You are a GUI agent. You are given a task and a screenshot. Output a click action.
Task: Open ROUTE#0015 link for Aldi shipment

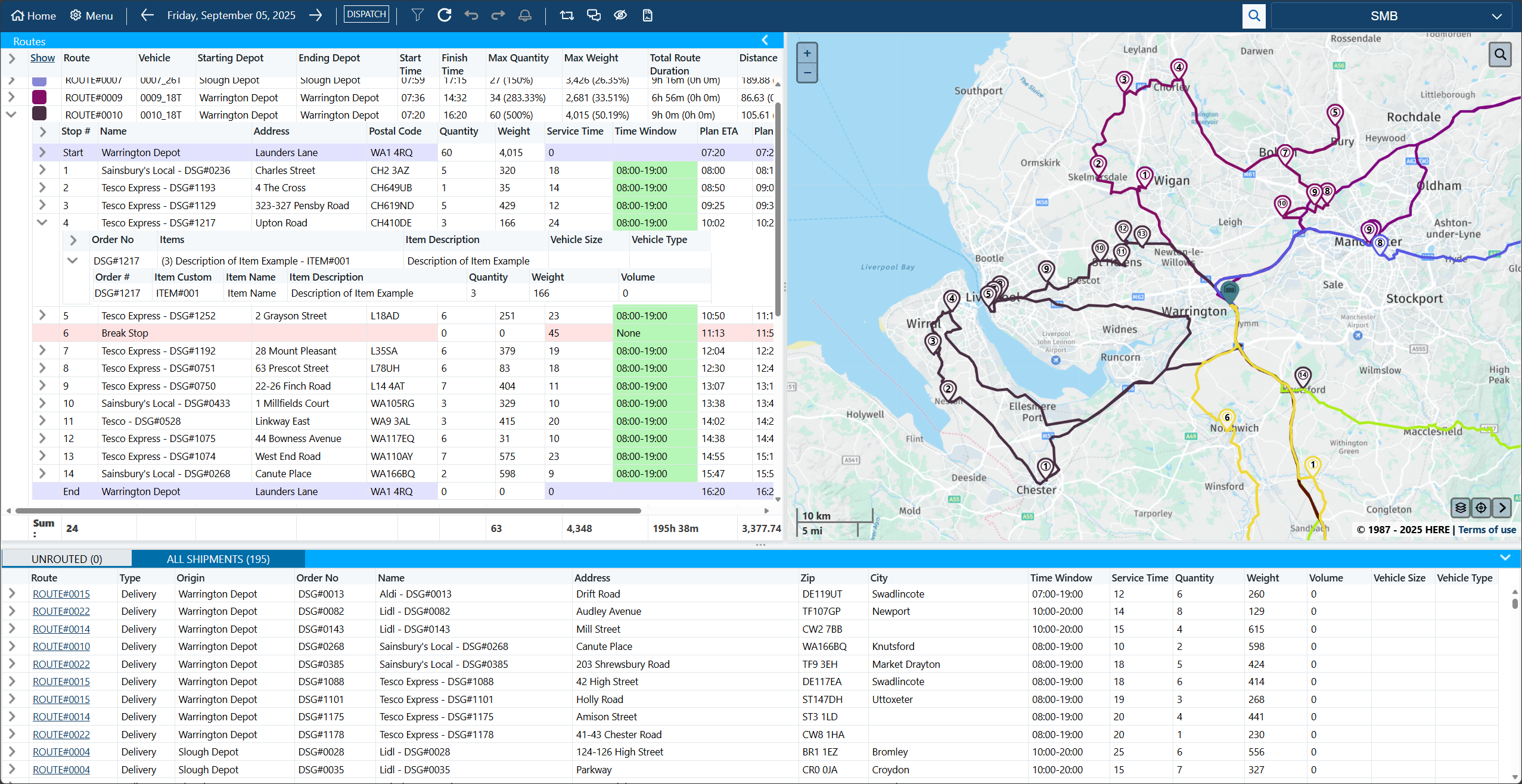(x=61, y=594)
